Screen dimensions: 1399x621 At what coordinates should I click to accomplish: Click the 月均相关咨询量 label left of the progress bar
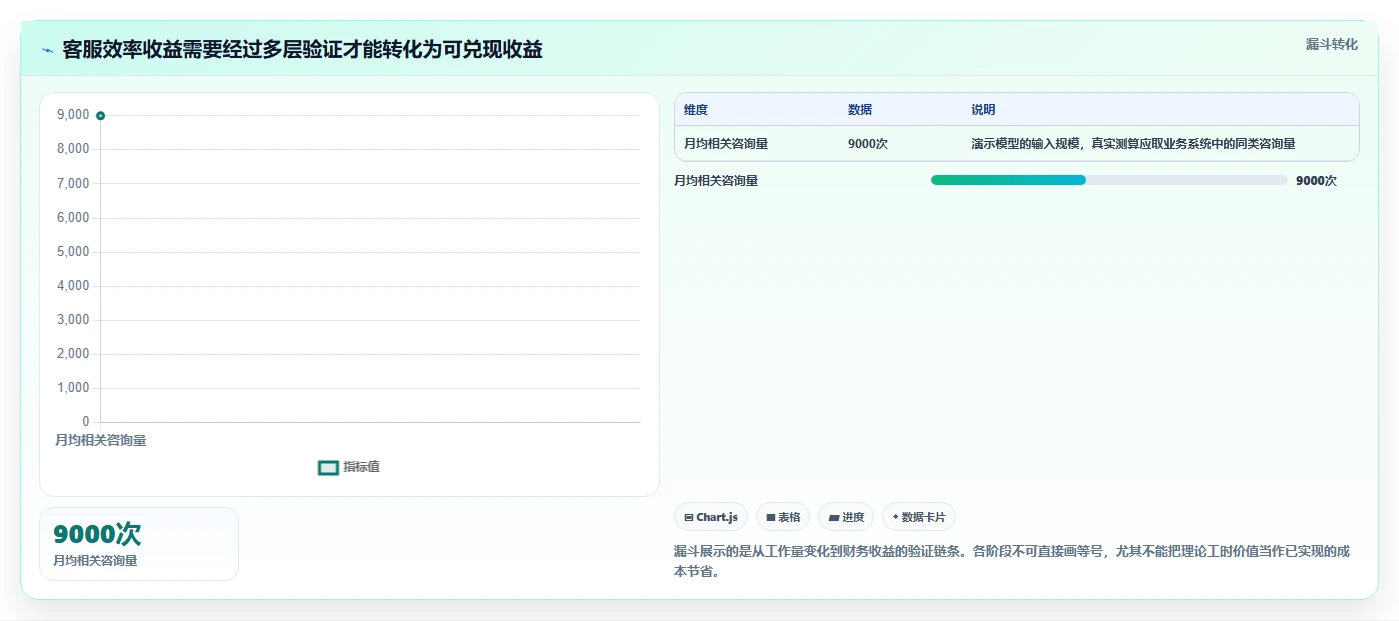716,181
